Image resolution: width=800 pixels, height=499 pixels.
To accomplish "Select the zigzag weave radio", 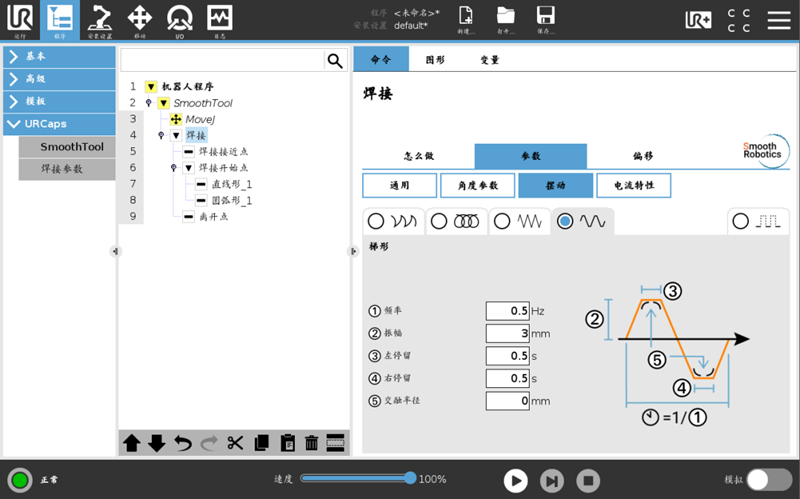I will 502,221.
